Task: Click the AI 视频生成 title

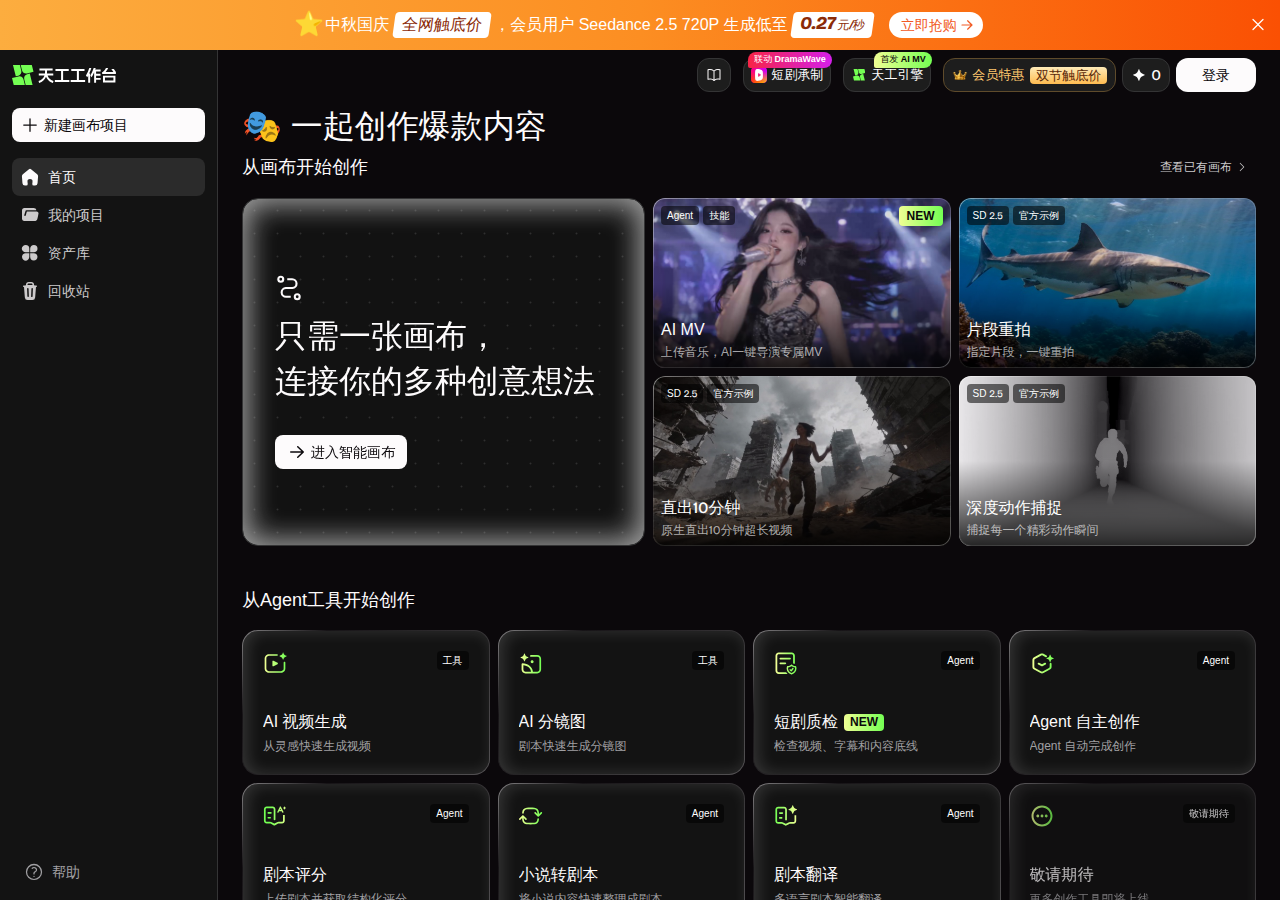Action: (305, 721)
